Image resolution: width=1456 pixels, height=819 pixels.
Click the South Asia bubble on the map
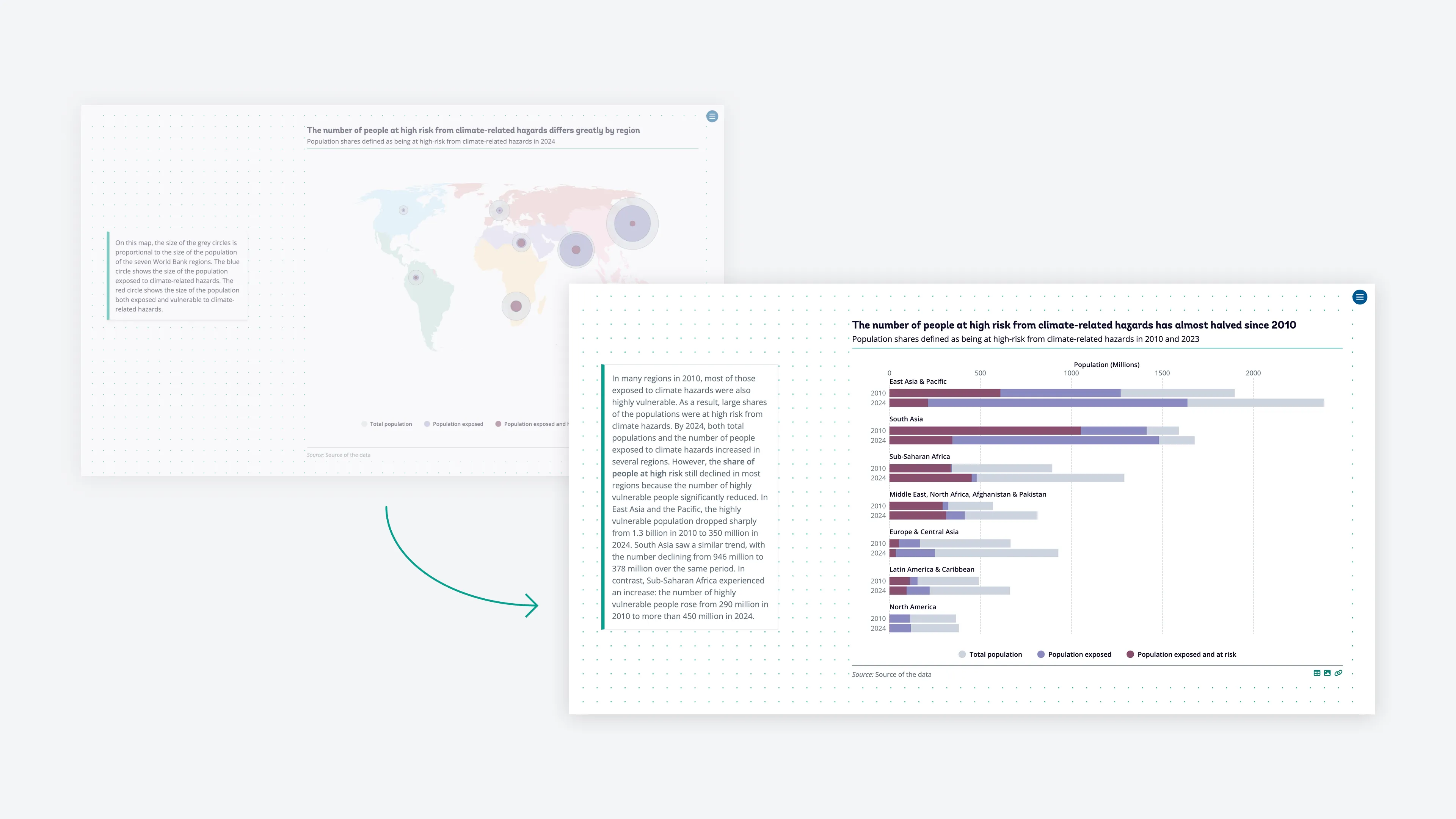tap(576, 250)
